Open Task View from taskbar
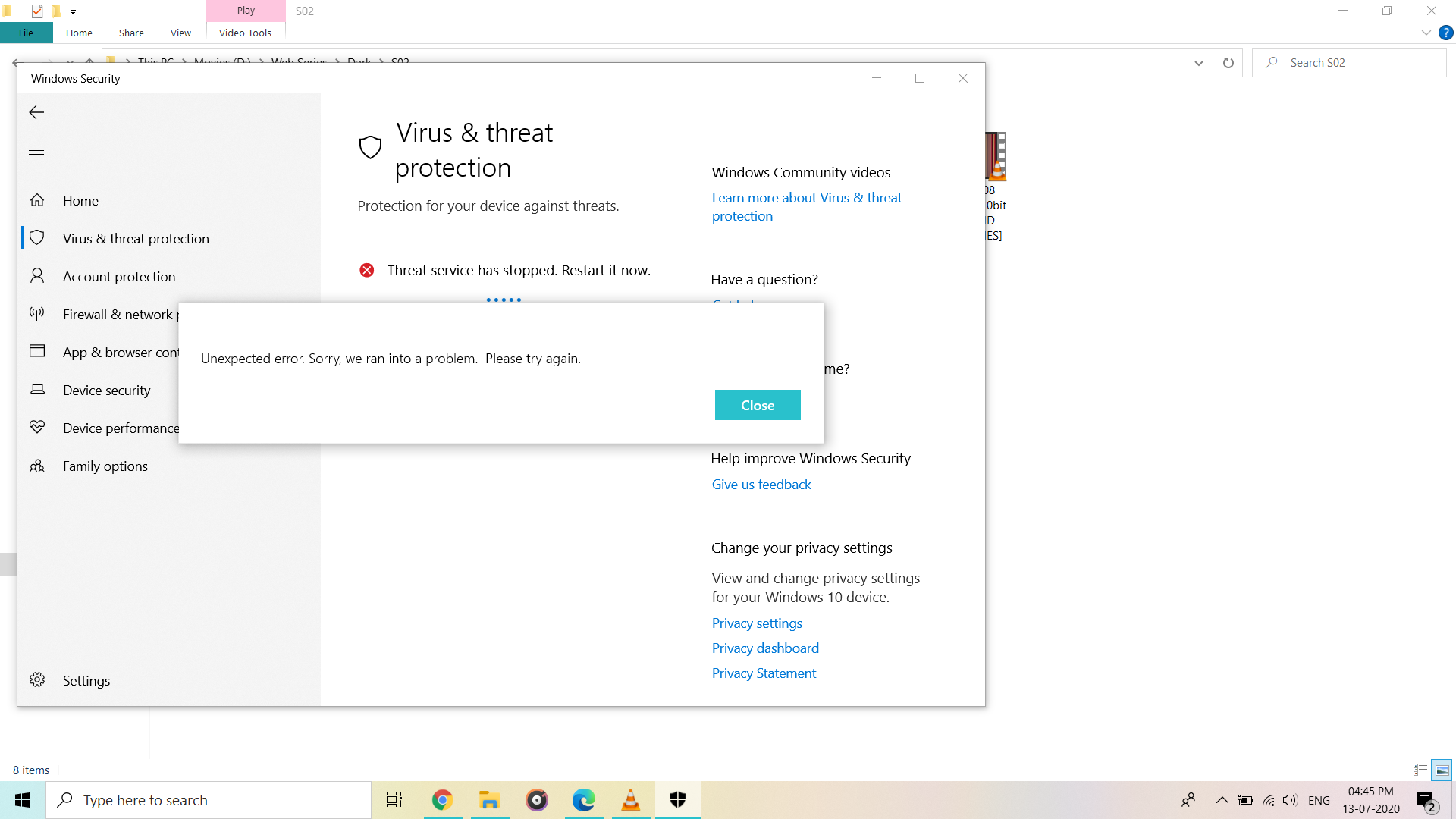 pos(394,800)
